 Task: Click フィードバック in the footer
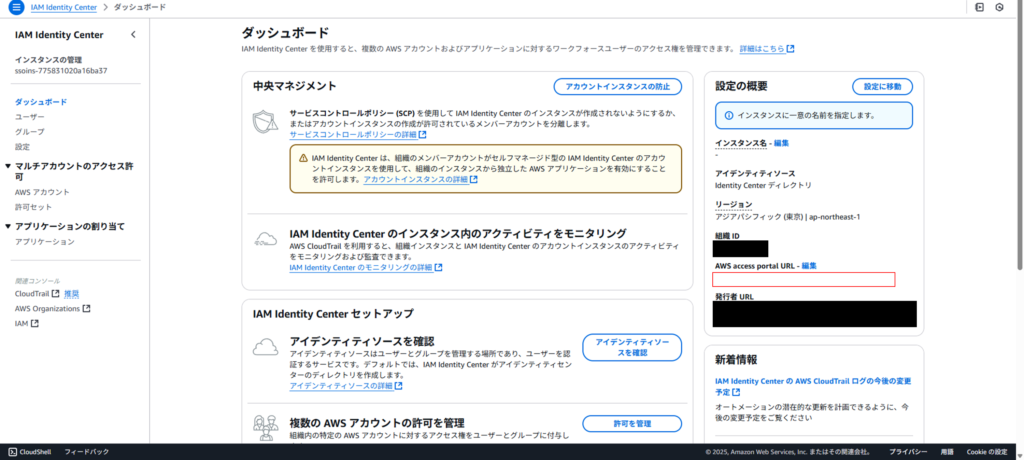pyautogui.click(x=87, y=452)
